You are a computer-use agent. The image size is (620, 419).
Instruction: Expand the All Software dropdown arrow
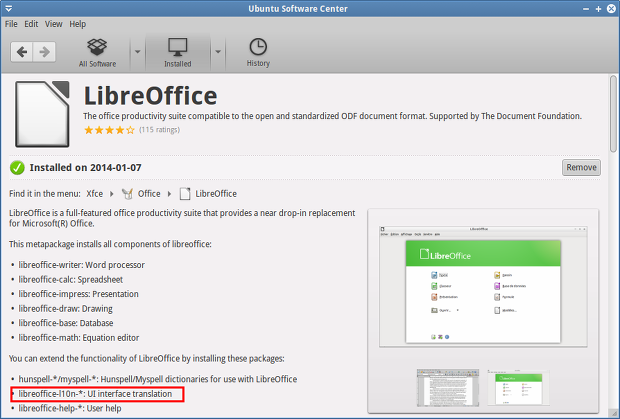[138, 52]
